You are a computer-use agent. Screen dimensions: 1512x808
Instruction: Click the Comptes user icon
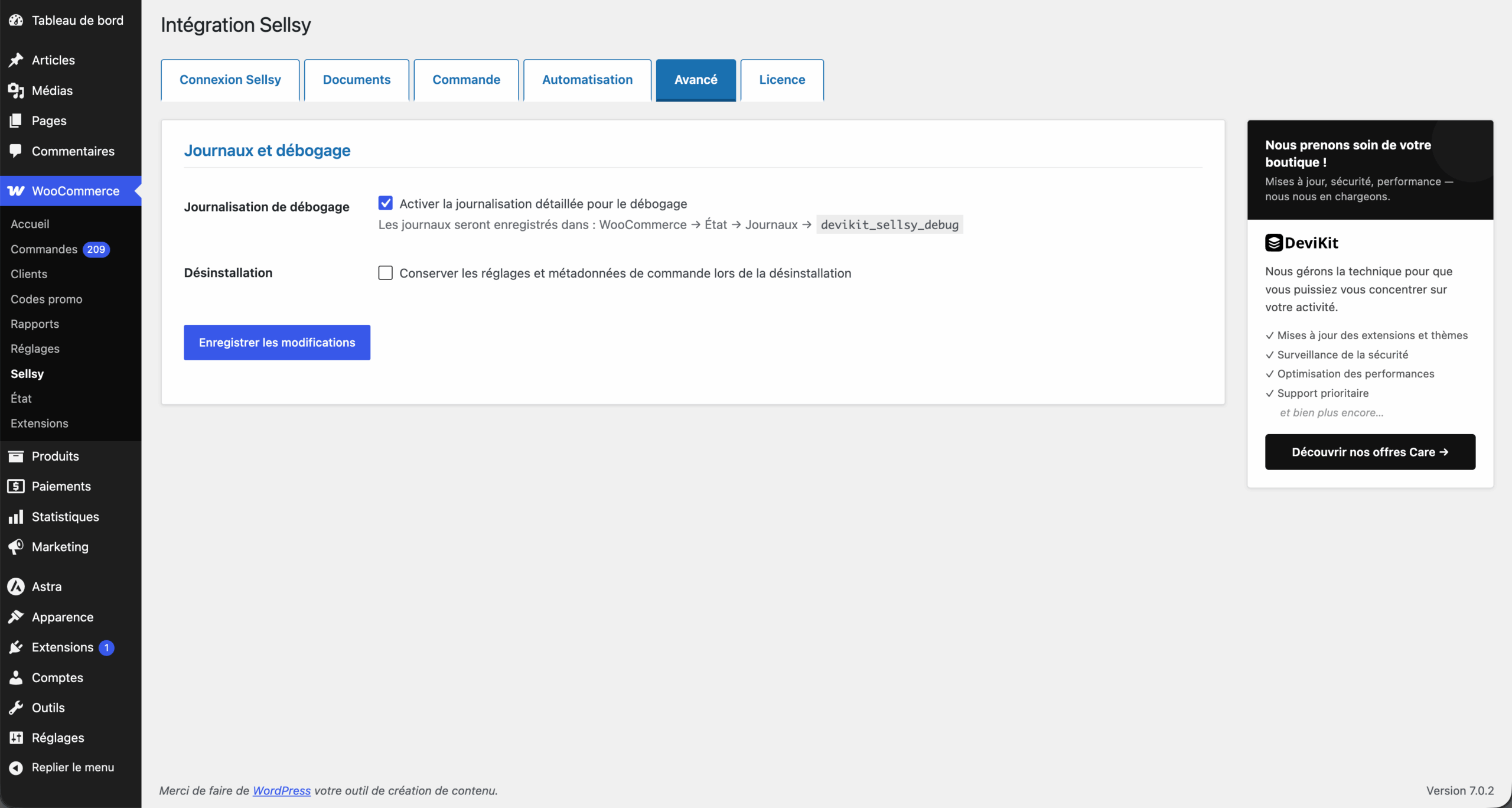coord(16,677)
